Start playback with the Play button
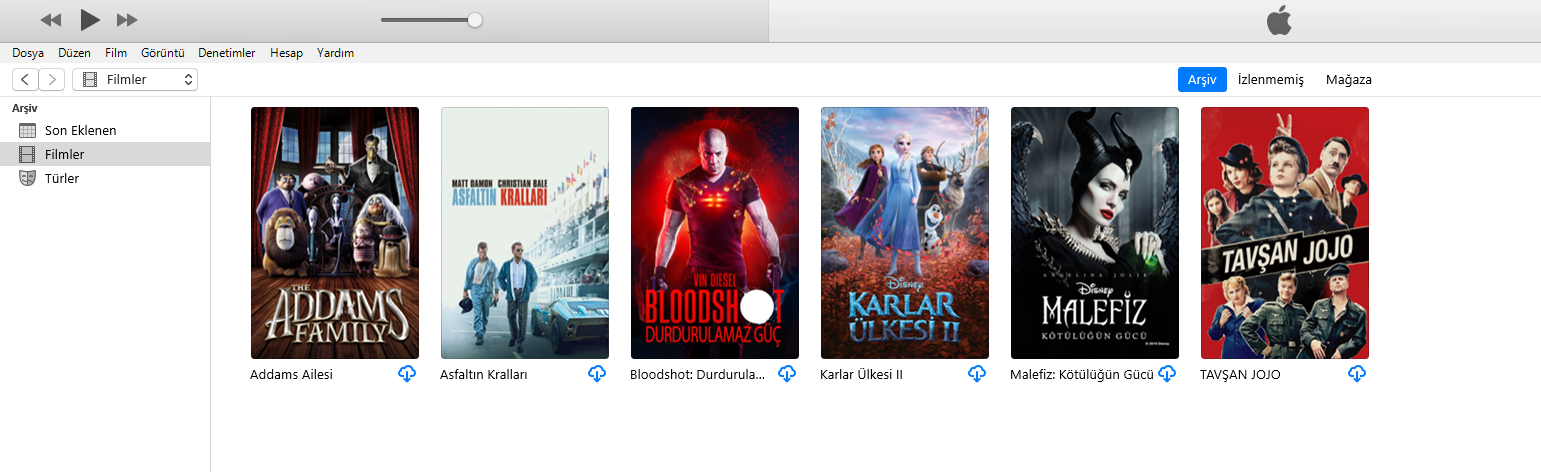This screenshot has height=472, width=1541. (x=90, y=19)
